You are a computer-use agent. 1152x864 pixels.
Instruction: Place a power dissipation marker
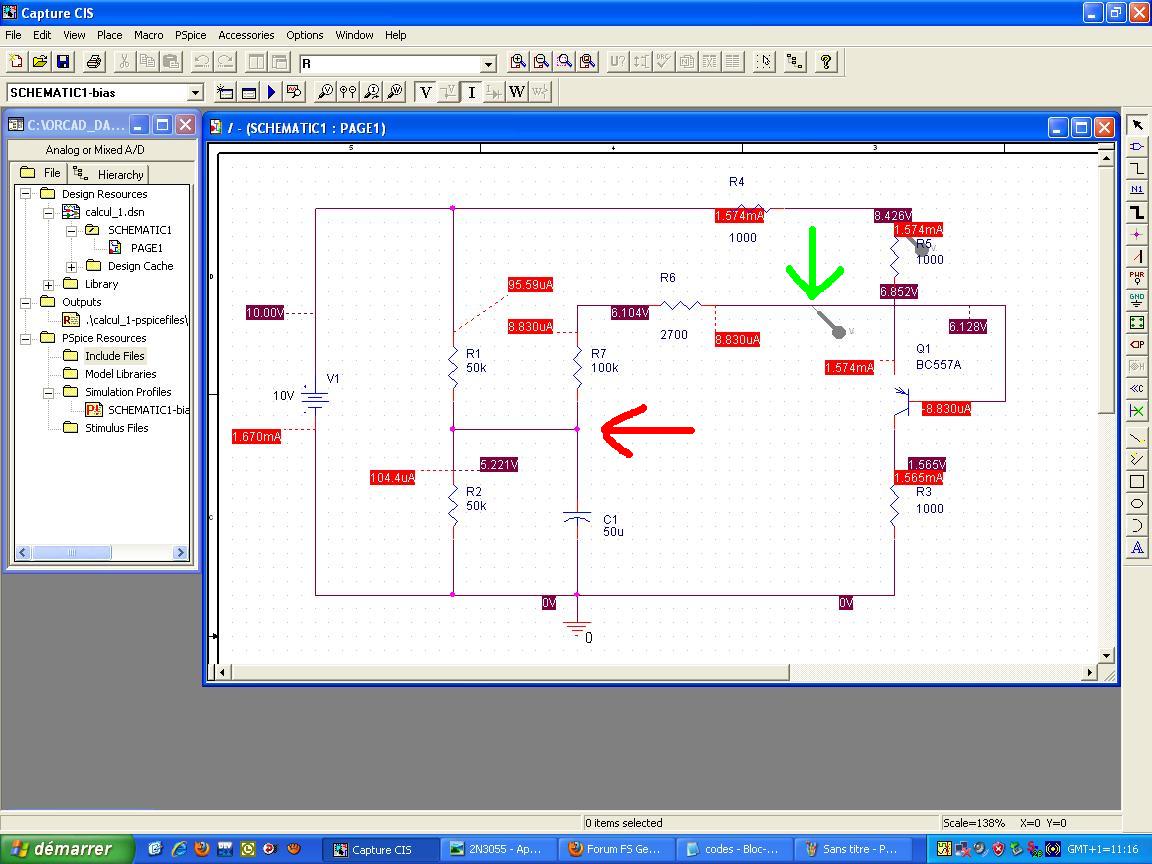[x=395, y=92]
